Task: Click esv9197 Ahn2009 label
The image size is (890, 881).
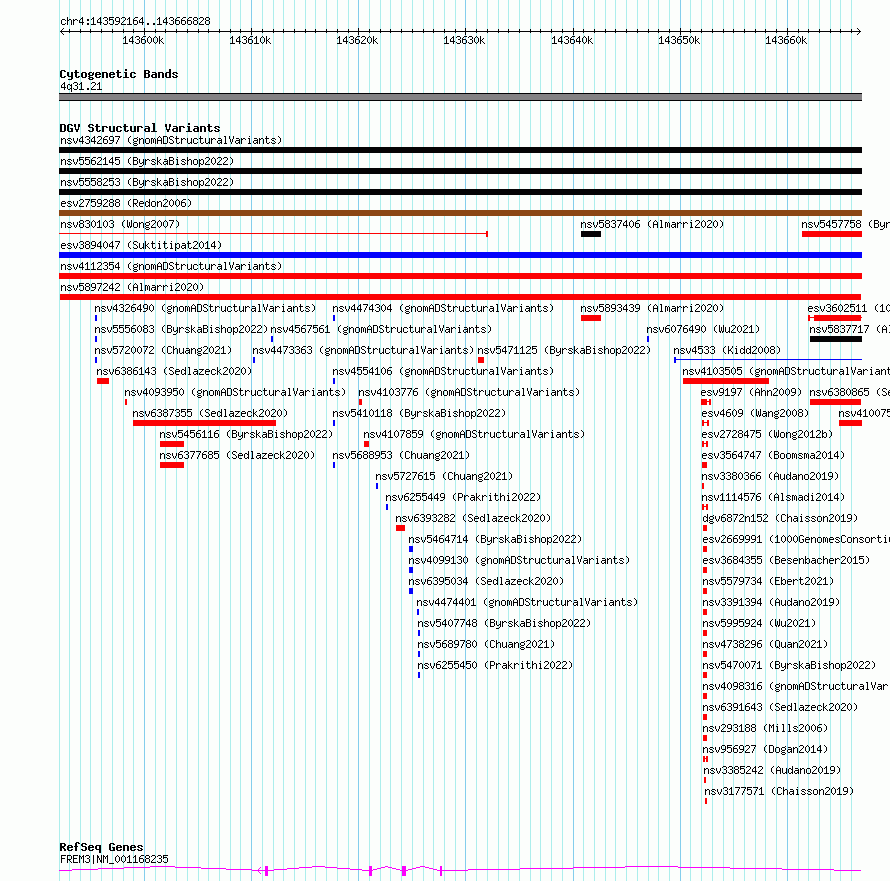Action: [751, 392]
